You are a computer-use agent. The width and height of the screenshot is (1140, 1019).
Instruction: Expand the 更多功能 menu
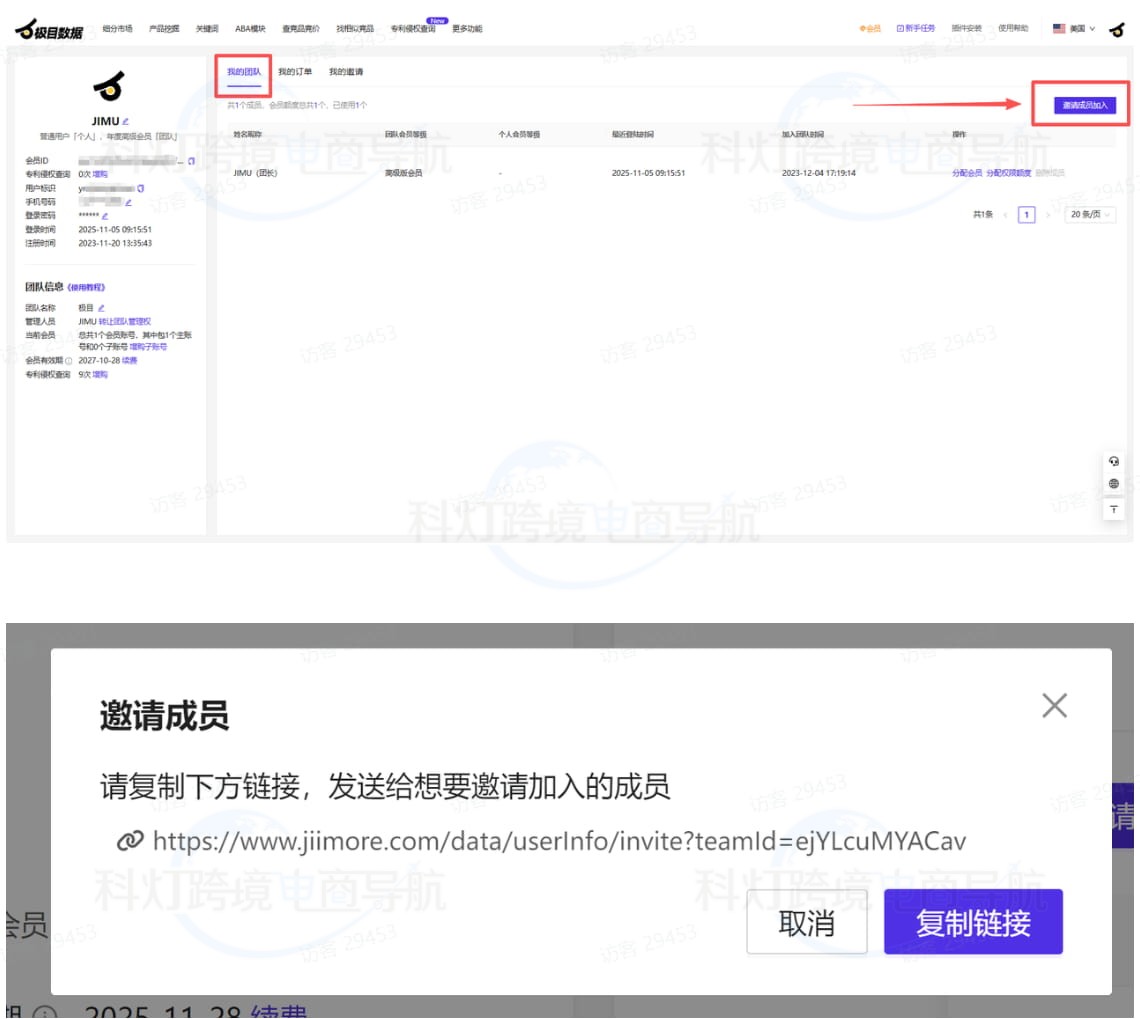tap(468, 29)
